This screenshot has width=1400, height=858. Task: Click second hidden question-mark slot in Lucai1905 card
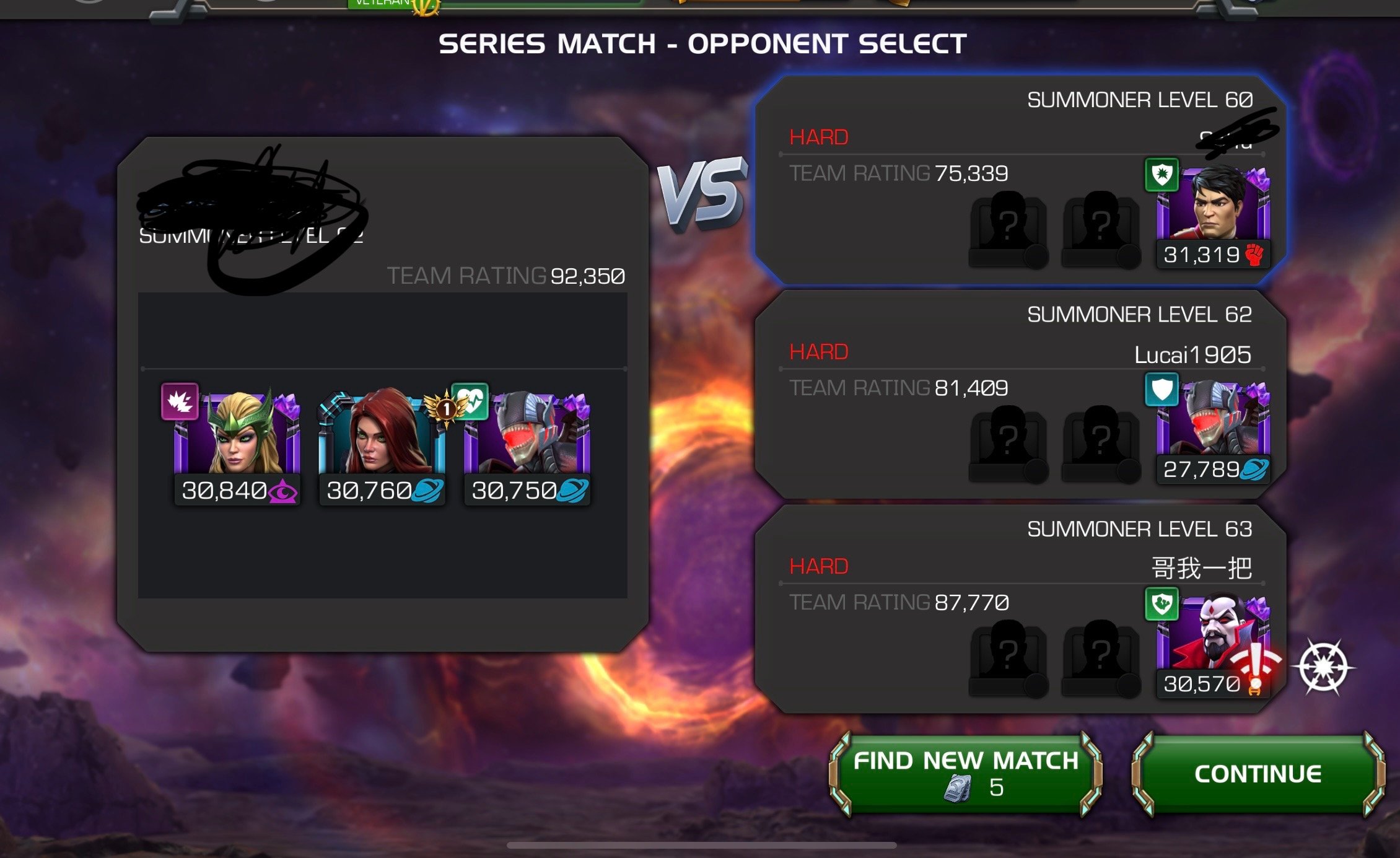click(1101, 444)
